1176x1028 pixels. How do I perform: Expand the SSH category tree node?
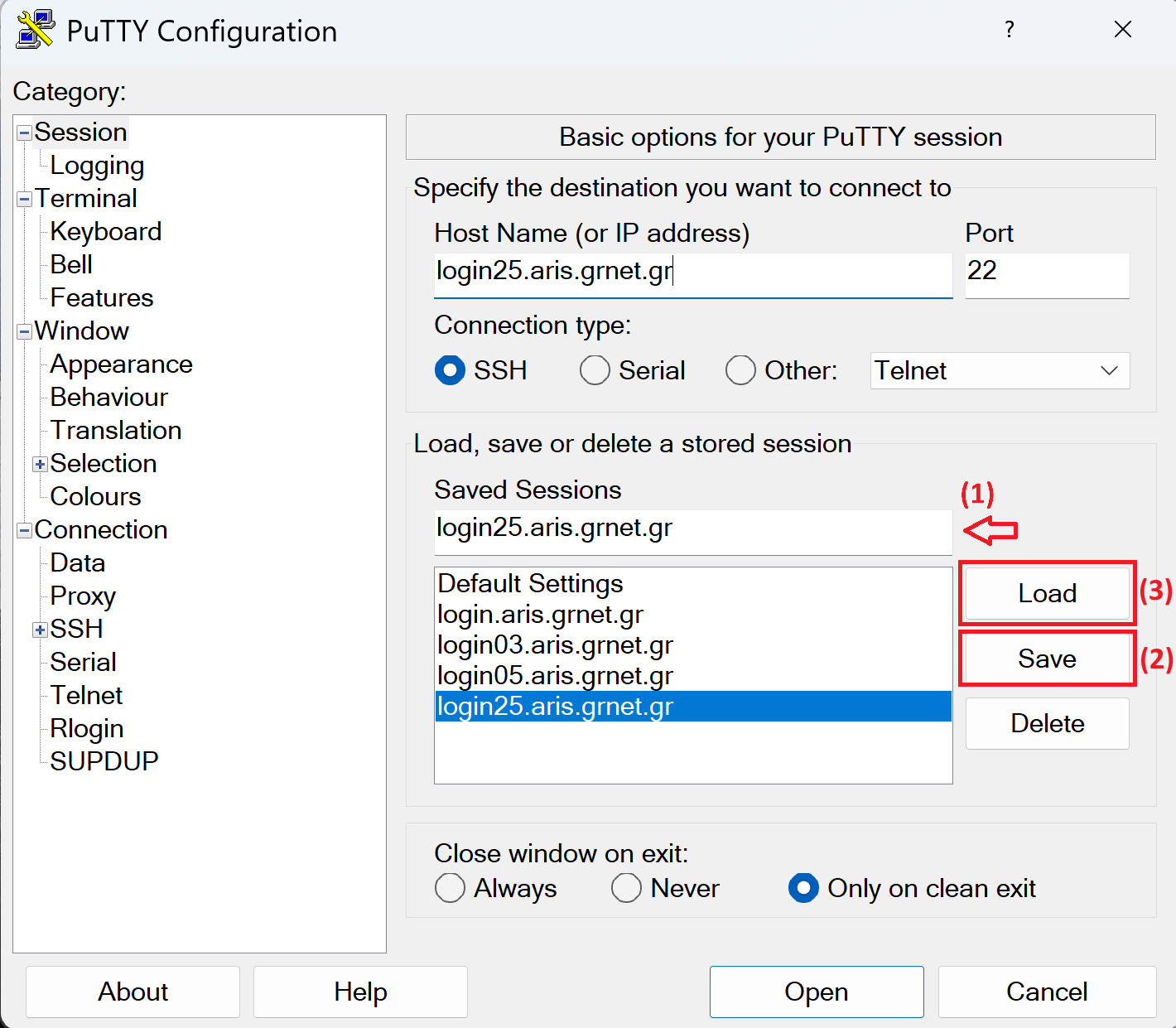click(x=40, y=630)
